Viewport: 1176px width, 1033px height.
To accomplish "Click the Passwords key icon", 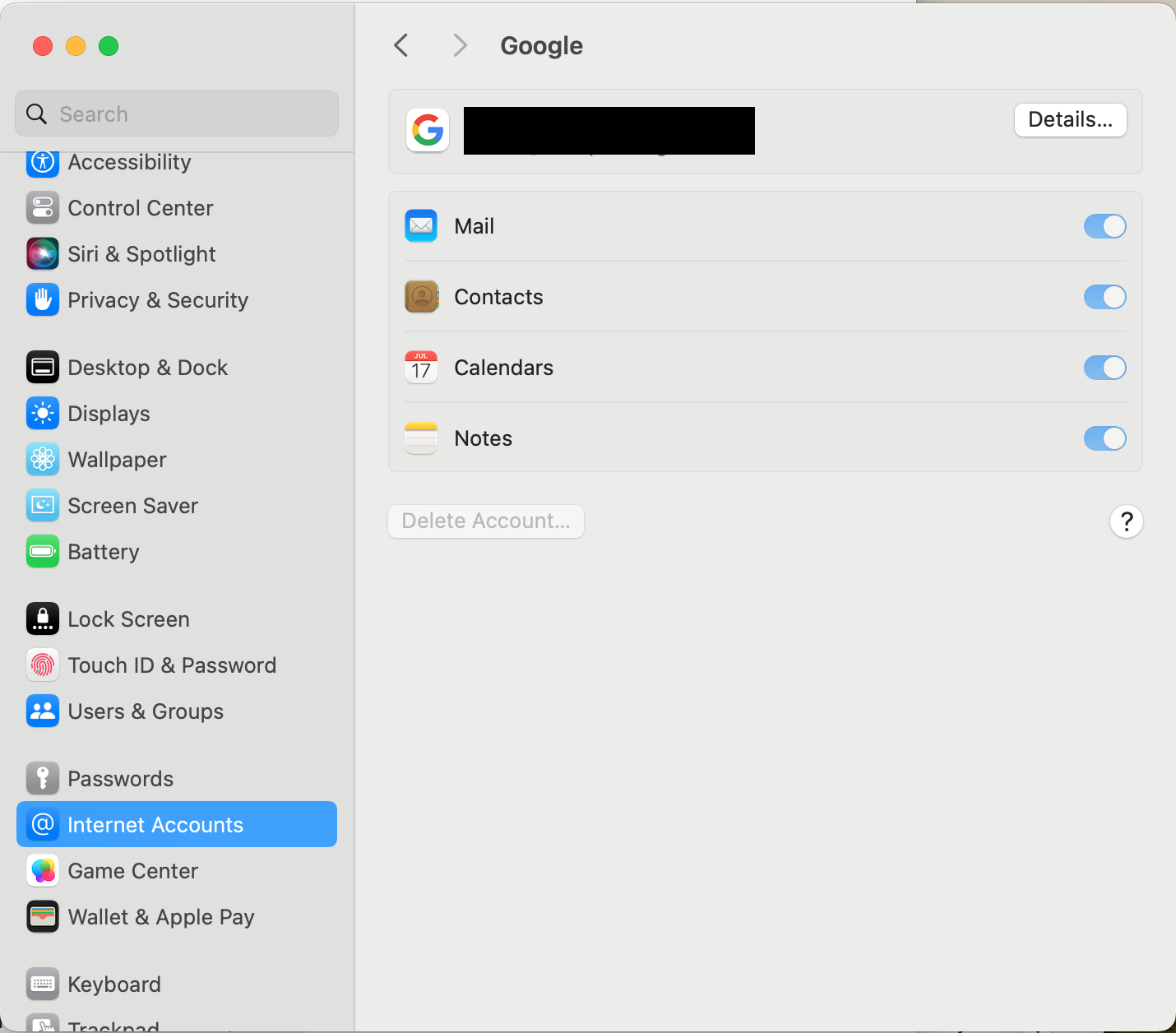I will tap(43, 779).
